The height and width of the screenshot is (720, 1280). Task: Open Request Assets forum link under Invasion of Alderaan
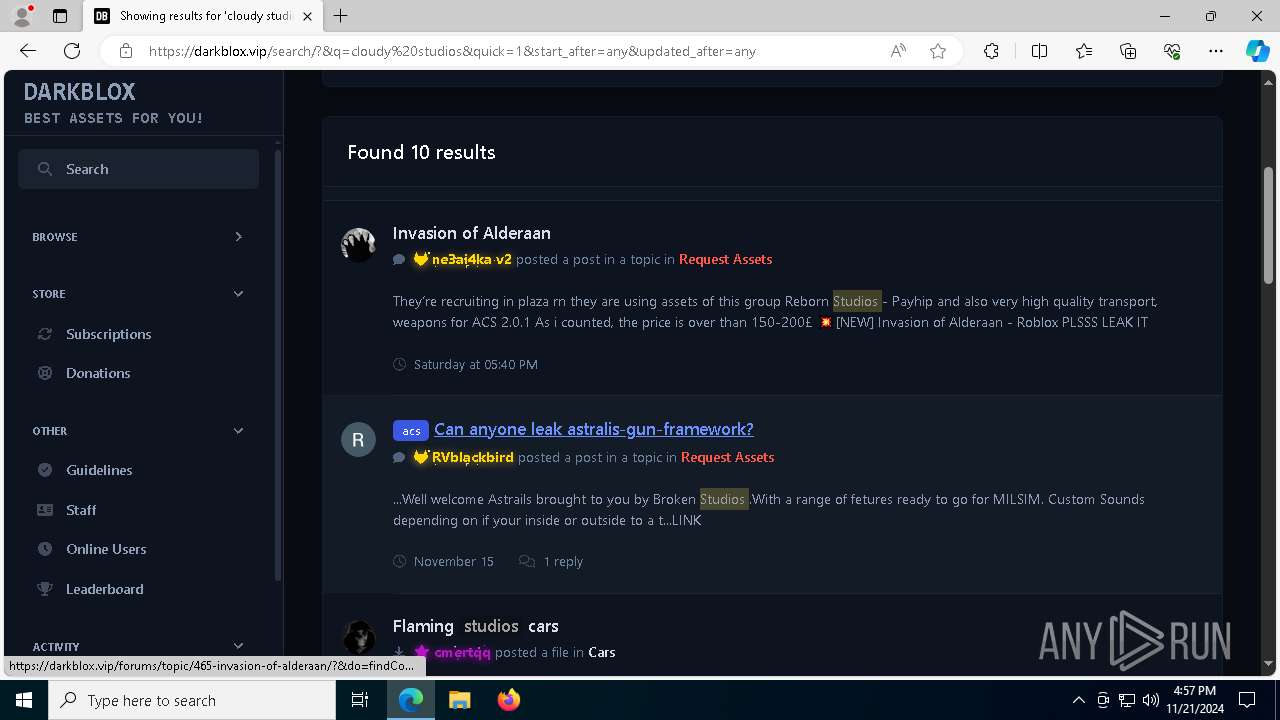(x=725, y=259)
